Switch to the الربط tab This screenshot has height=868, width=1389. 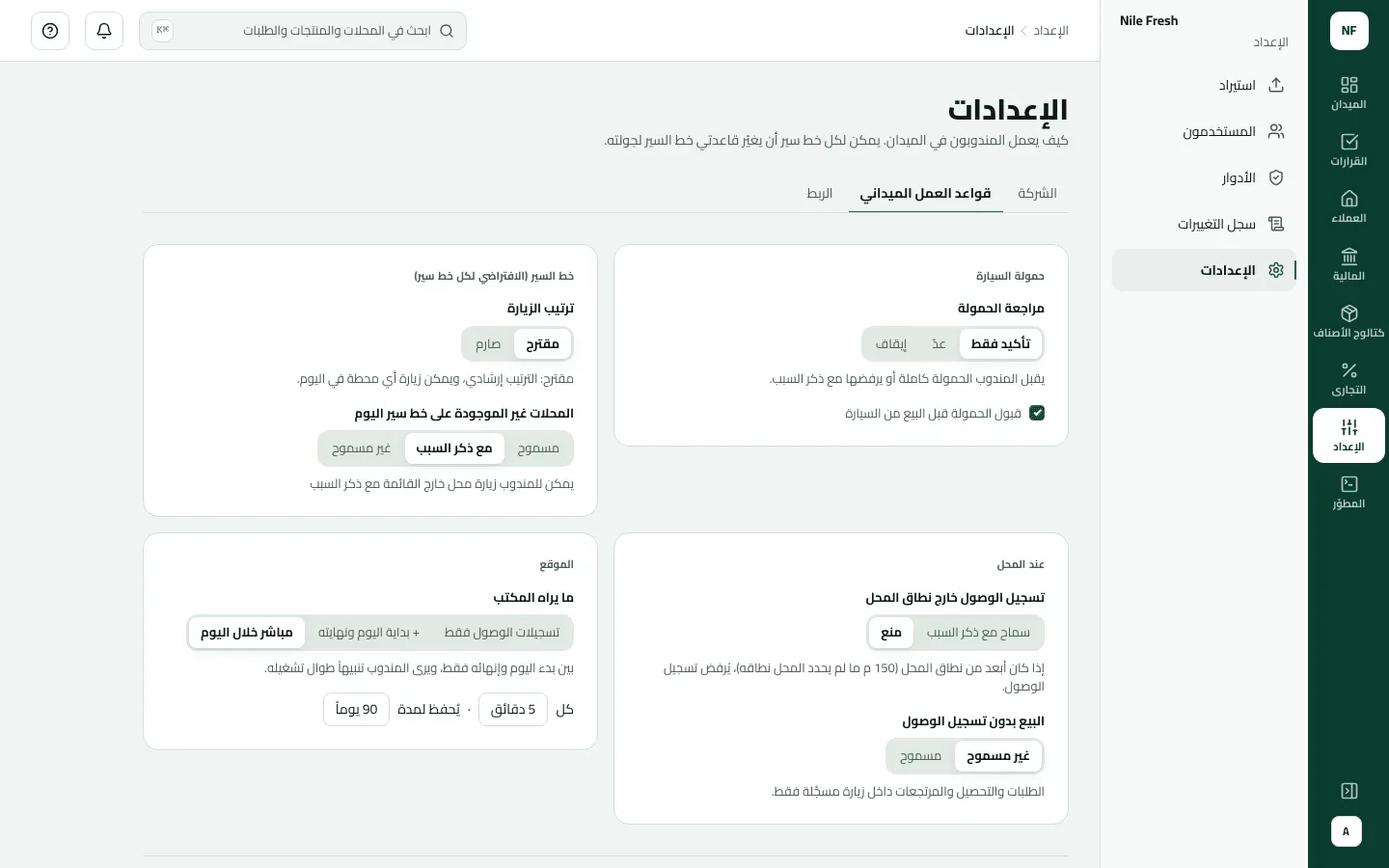(x=819, y=193)
